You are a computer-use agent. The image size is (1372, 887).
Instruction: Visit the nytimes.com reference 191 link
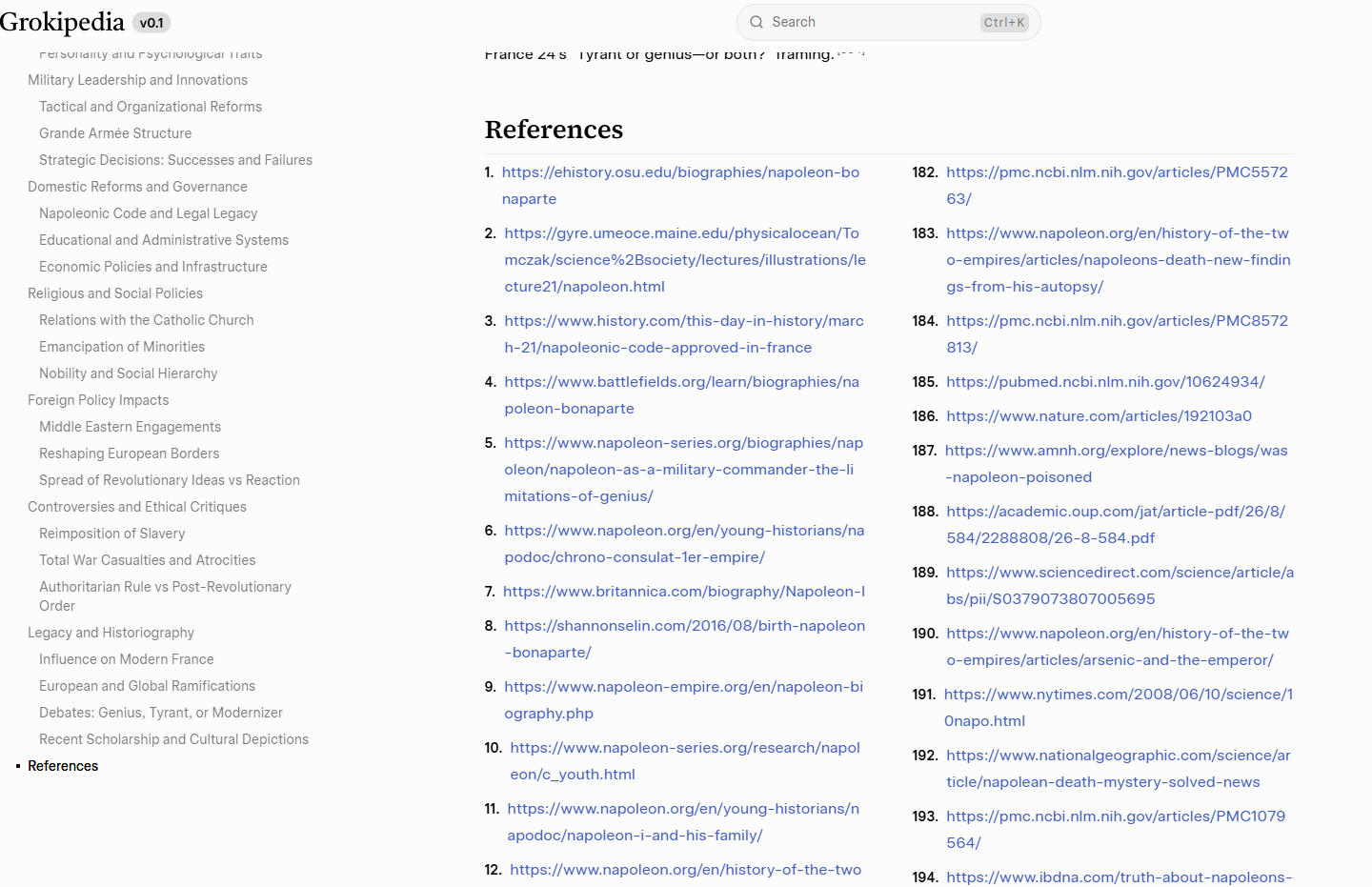[x=1118, y=695]
